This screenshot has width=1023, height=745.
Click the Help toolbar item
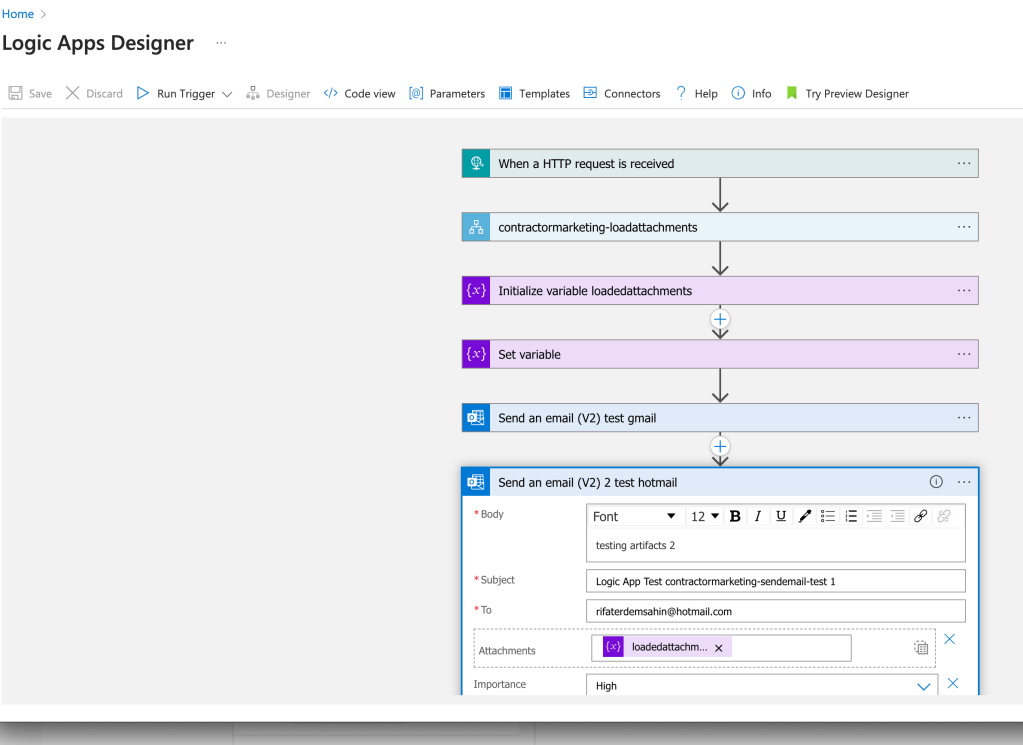pos(697,93)
